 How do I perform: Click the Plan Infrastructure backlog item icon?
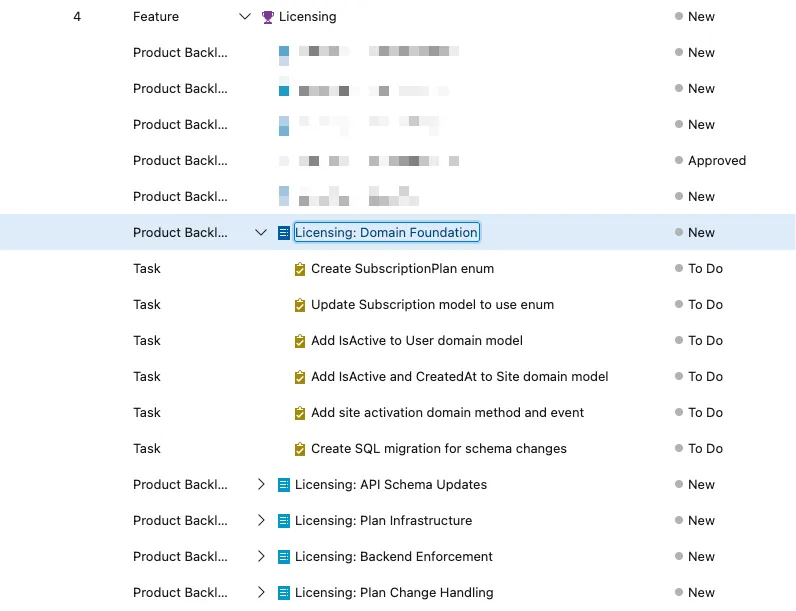(284, 521)
